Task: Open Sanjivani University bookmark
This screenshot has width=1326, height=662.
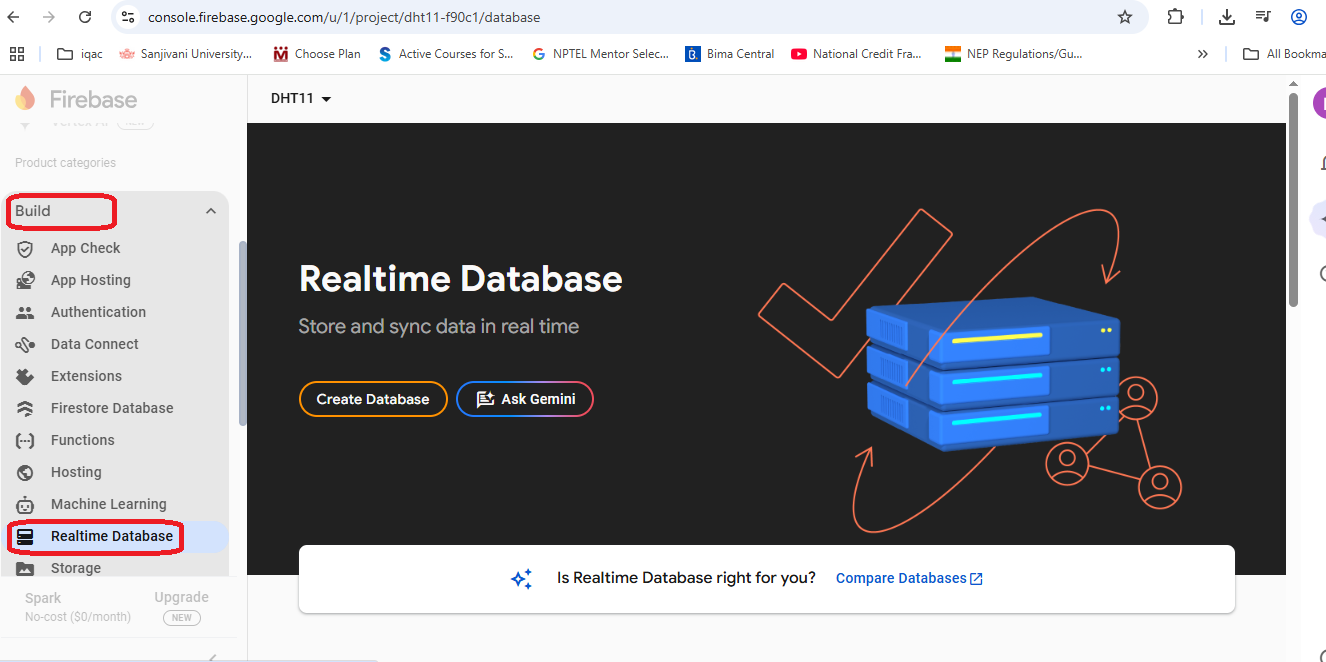Action: pos(185,54)
